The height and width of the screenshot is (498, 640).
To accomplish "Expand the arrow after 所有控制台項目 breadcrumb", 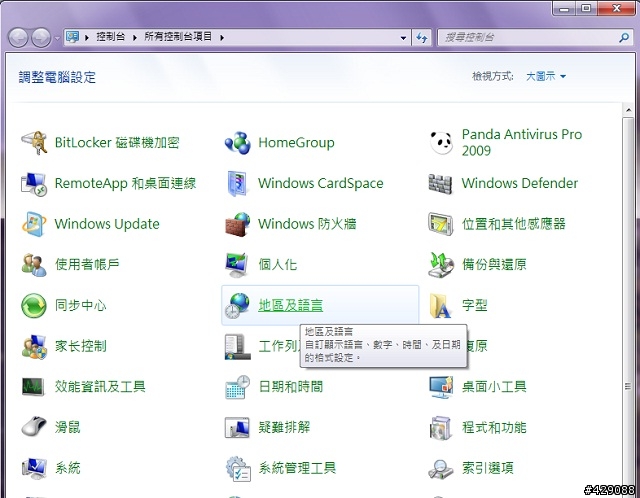I will (222, 38).
